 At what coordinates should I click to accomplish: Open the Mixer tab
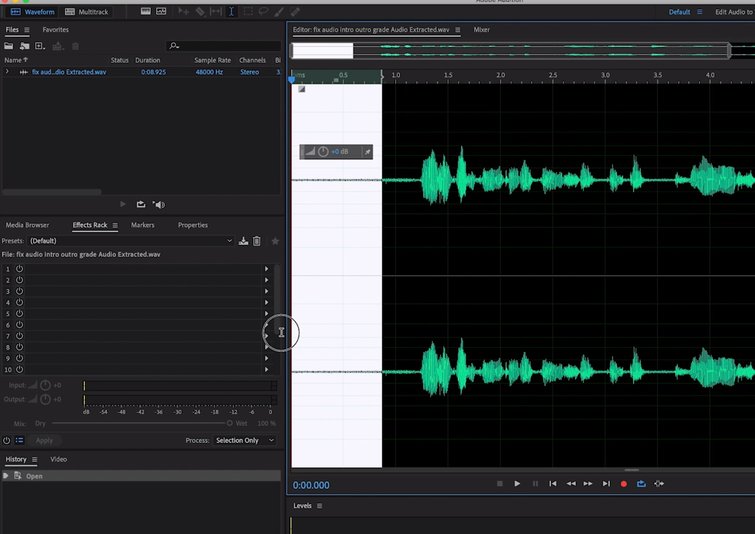[x=481, y=30]
